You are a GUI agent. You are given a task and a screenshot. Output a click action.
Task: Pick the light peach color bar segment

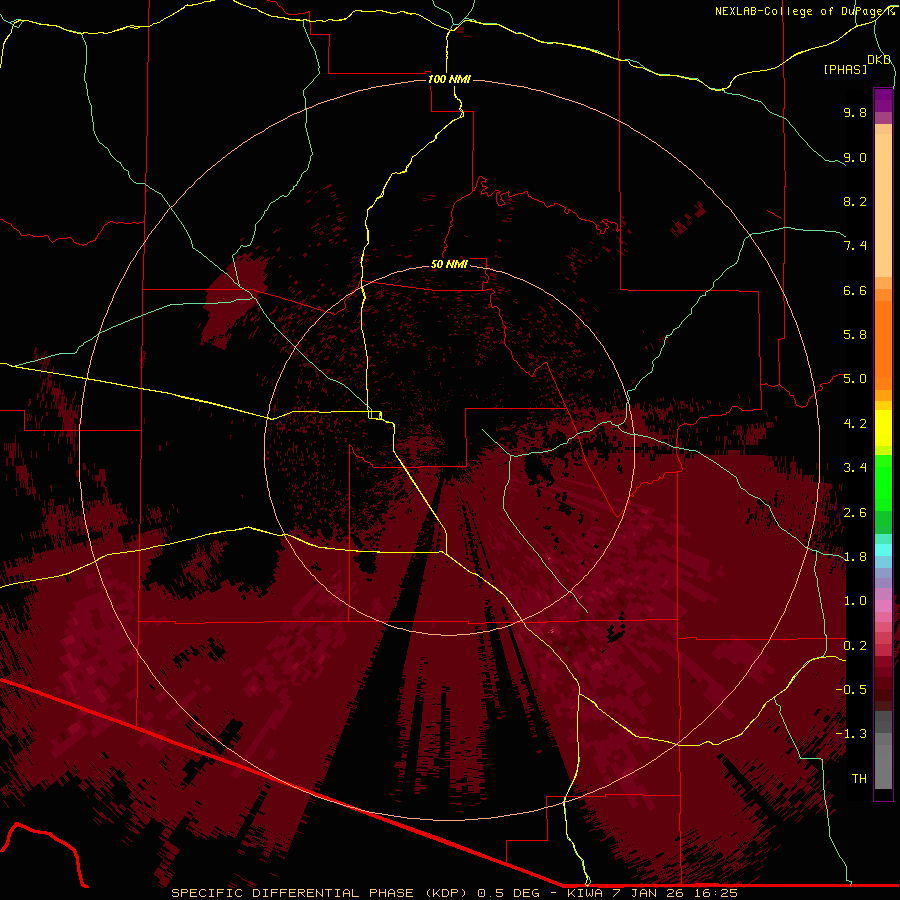point(883,205)
